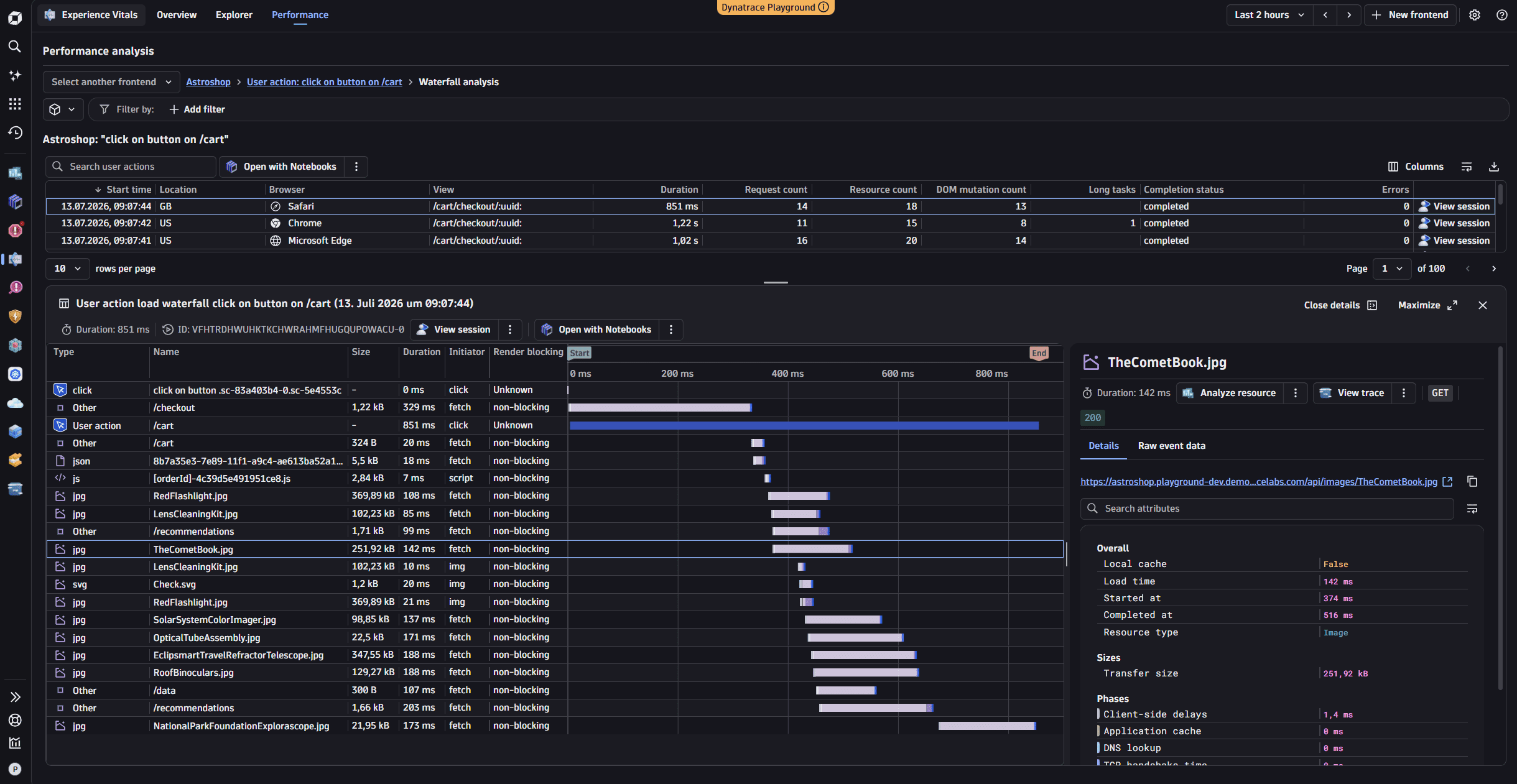The height and width of the screenshot is (784, 1517).
Task: Open Select another frontend dropdown
Action: pos(111,82)
